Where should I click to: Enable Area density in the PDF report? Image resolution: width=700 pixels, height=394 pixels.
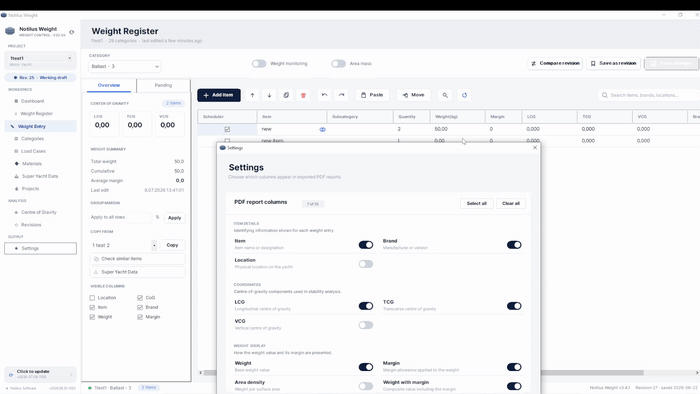[366, 386]
